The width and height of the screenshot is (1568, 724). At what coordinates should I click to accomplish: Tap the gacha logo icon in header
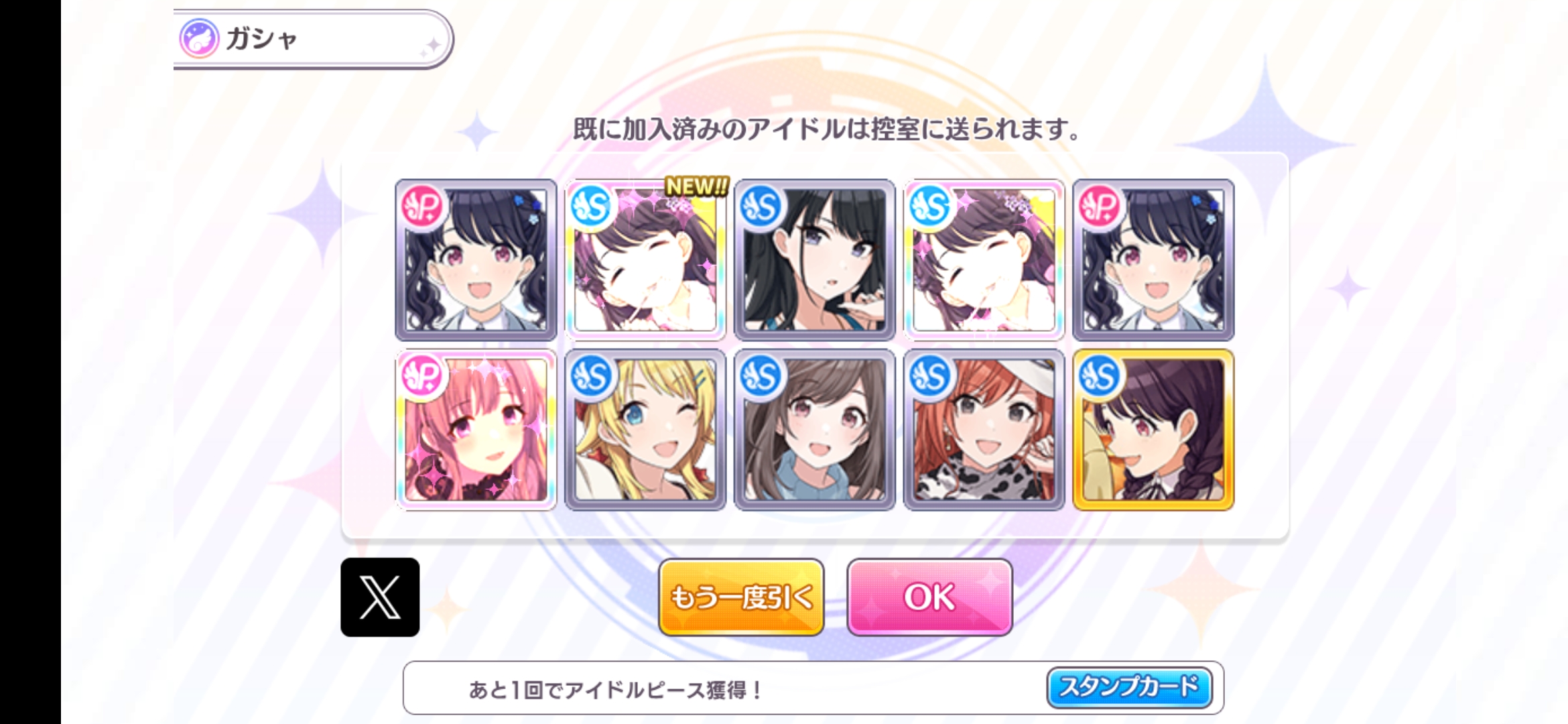pyautogui.click(x=199, y=38)
